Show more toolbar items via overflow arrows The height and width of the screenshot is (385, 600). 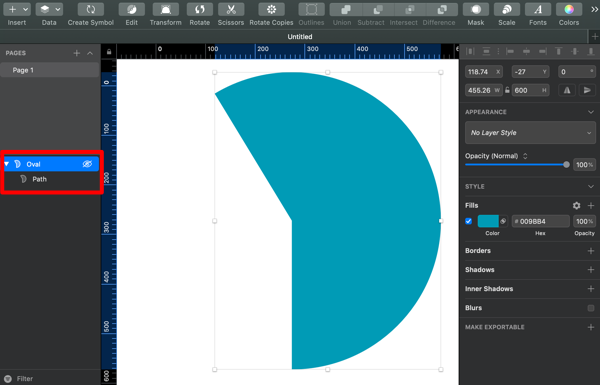point(594,10)
